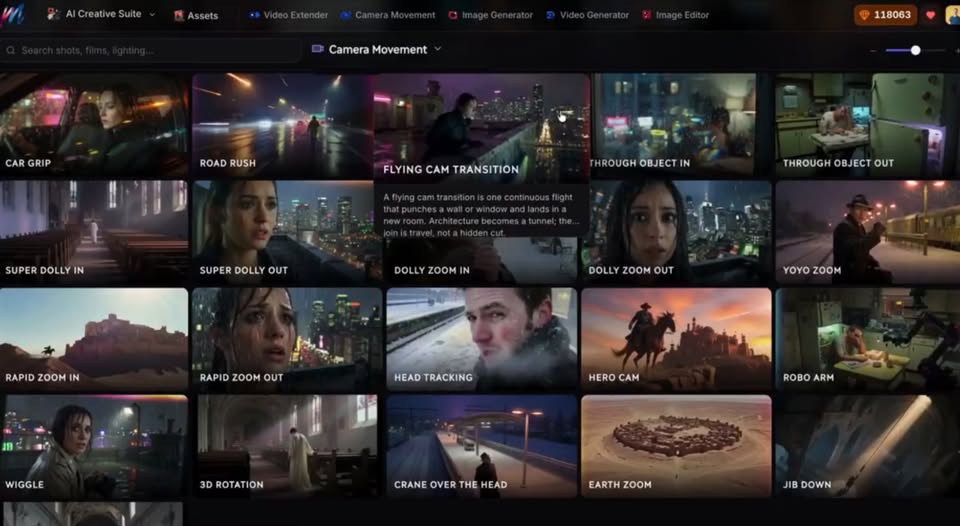Select the Car Grip thumbnail
Image resolution: width=960 pixels, height=526 pixels.
point(94,125)
